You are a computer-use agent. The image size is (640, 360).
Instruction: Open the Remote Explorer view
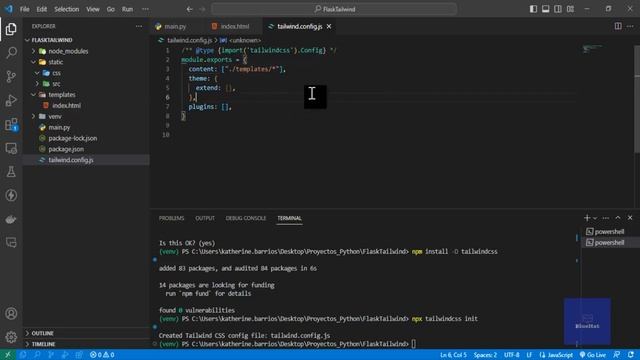pos(11,148)
